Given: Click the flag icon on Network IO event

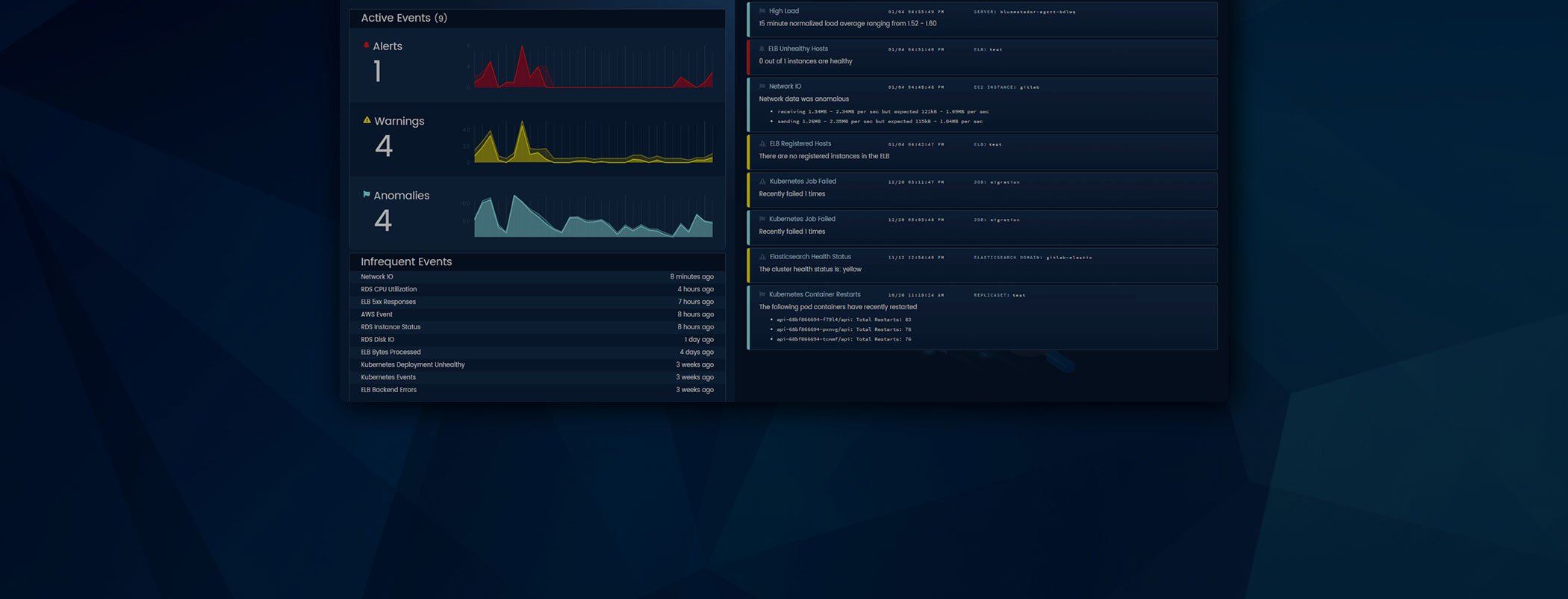Looking at the screenshot, I should [x=762, y=87].
